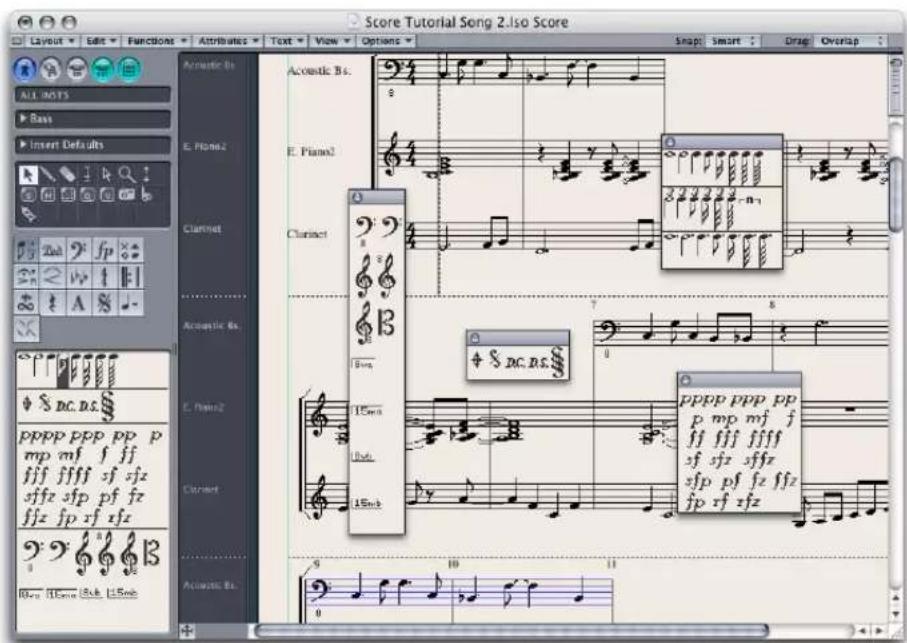The height and width of the screenshot is (643, 907).
Task: Expand the Bass disclosure triangle
Action: tap(23, 119)
